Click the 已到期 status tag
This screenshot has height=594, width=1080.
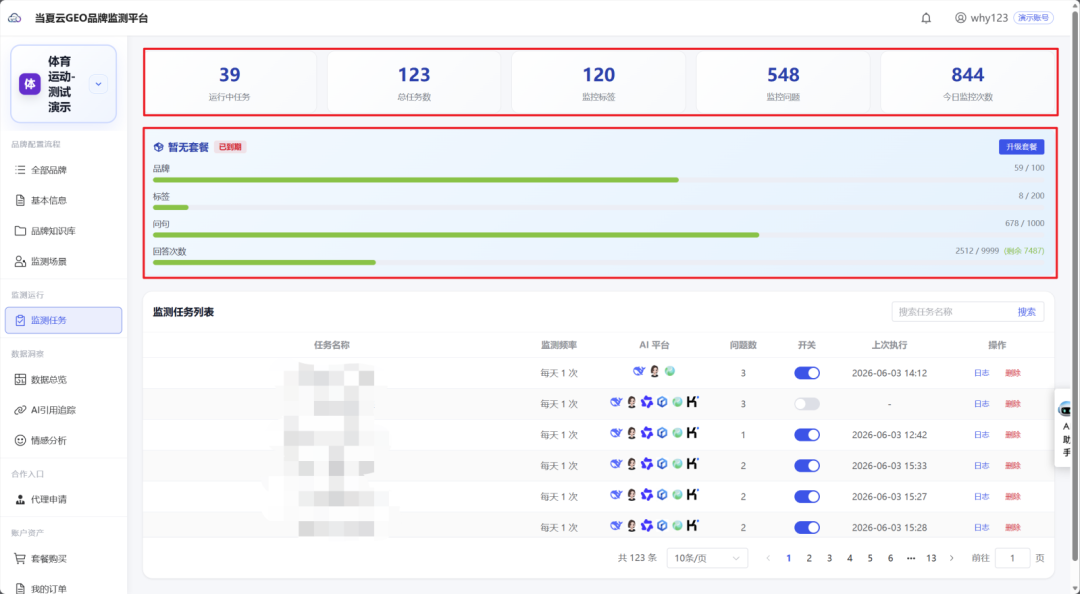tap(230, 147)
